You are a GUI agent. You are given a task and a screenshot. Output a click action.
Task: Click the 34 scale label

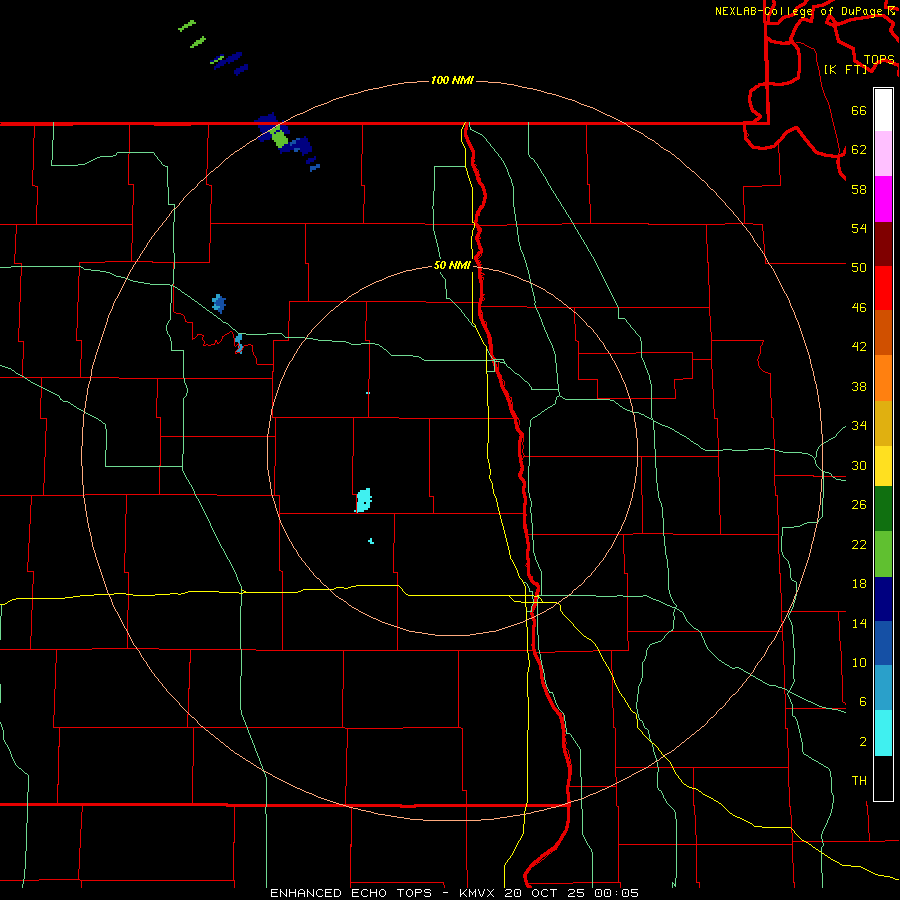(859, 426)
